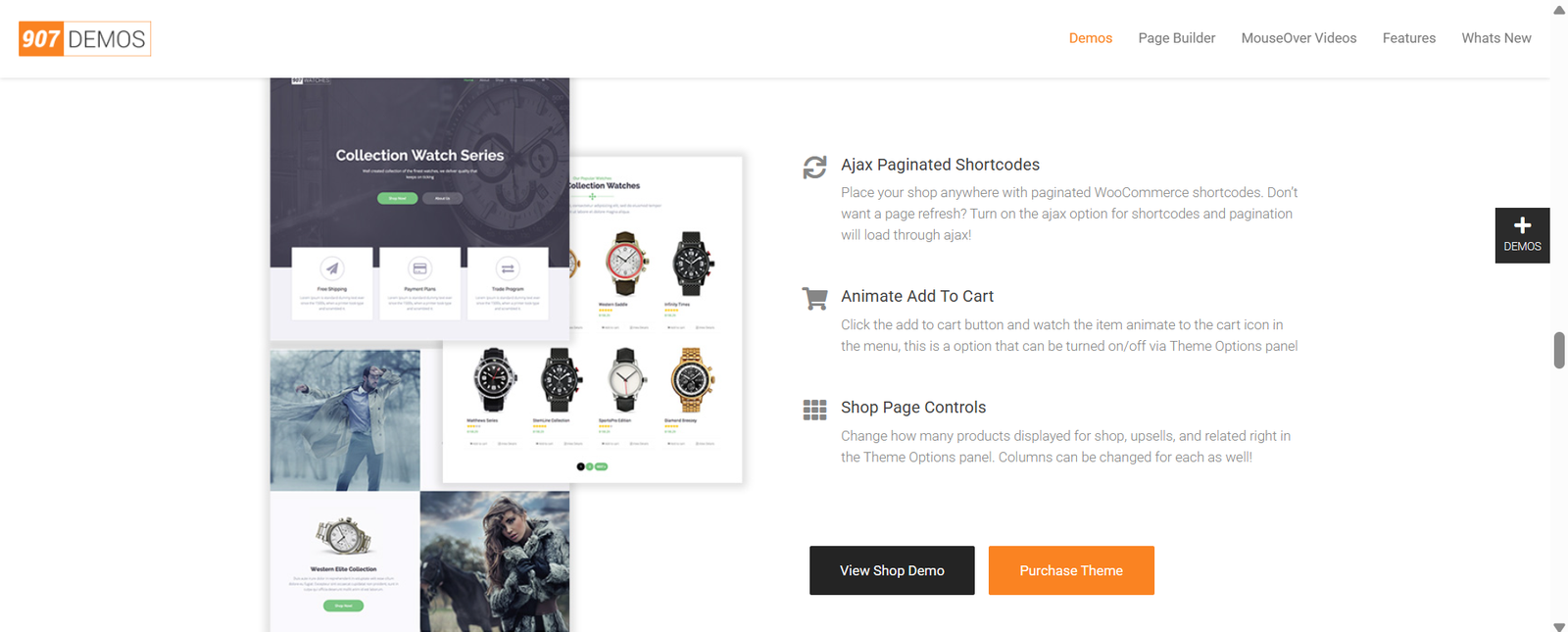Click the Shop Page Controls heading
The height and width of the screenshot is (632, 1568).
(x=913, y=408)
